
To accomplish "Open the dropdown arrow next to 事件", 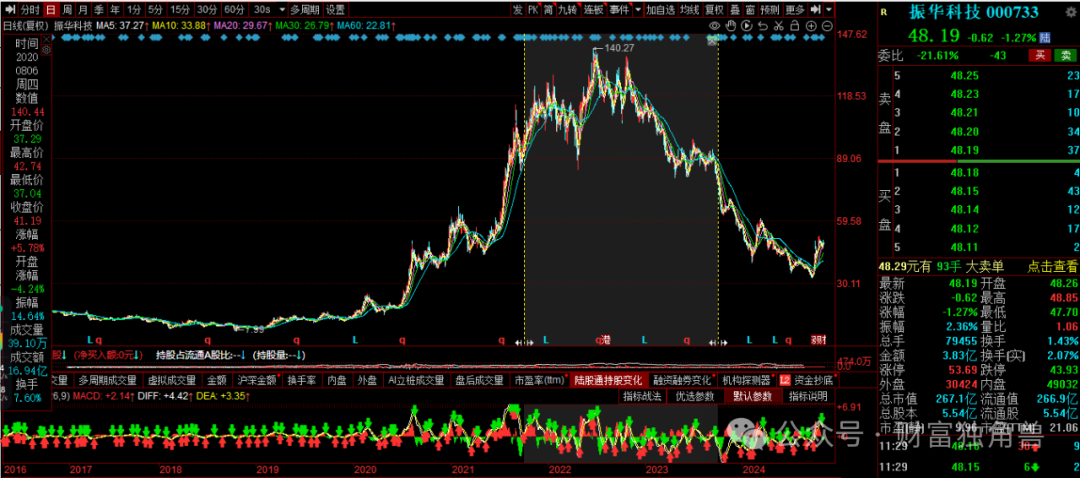I will click(x=638, y=10).
